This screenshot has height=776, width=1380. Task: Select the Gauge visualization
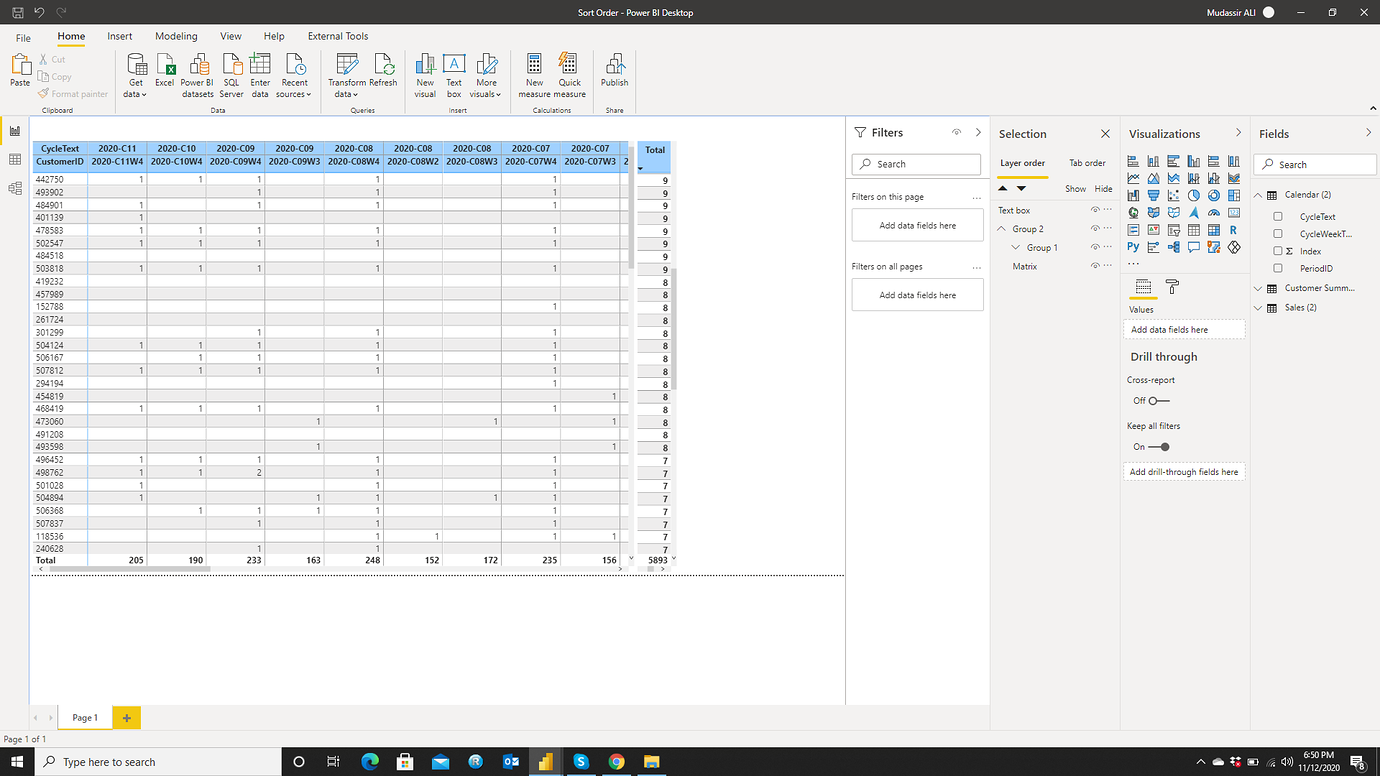pyautogui.click(x=1213, y=212)
